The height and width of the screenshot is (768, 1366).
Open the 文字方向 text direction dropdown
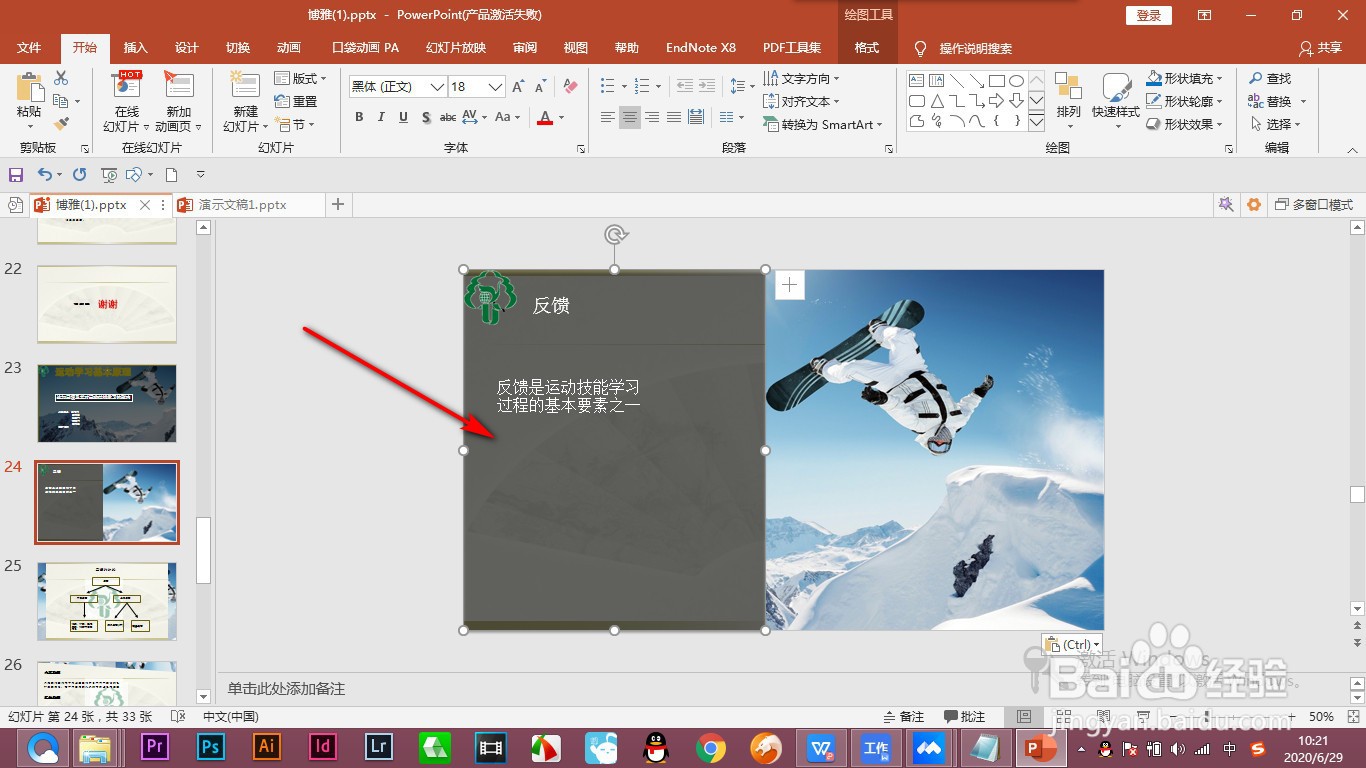[x=802, y=78]
